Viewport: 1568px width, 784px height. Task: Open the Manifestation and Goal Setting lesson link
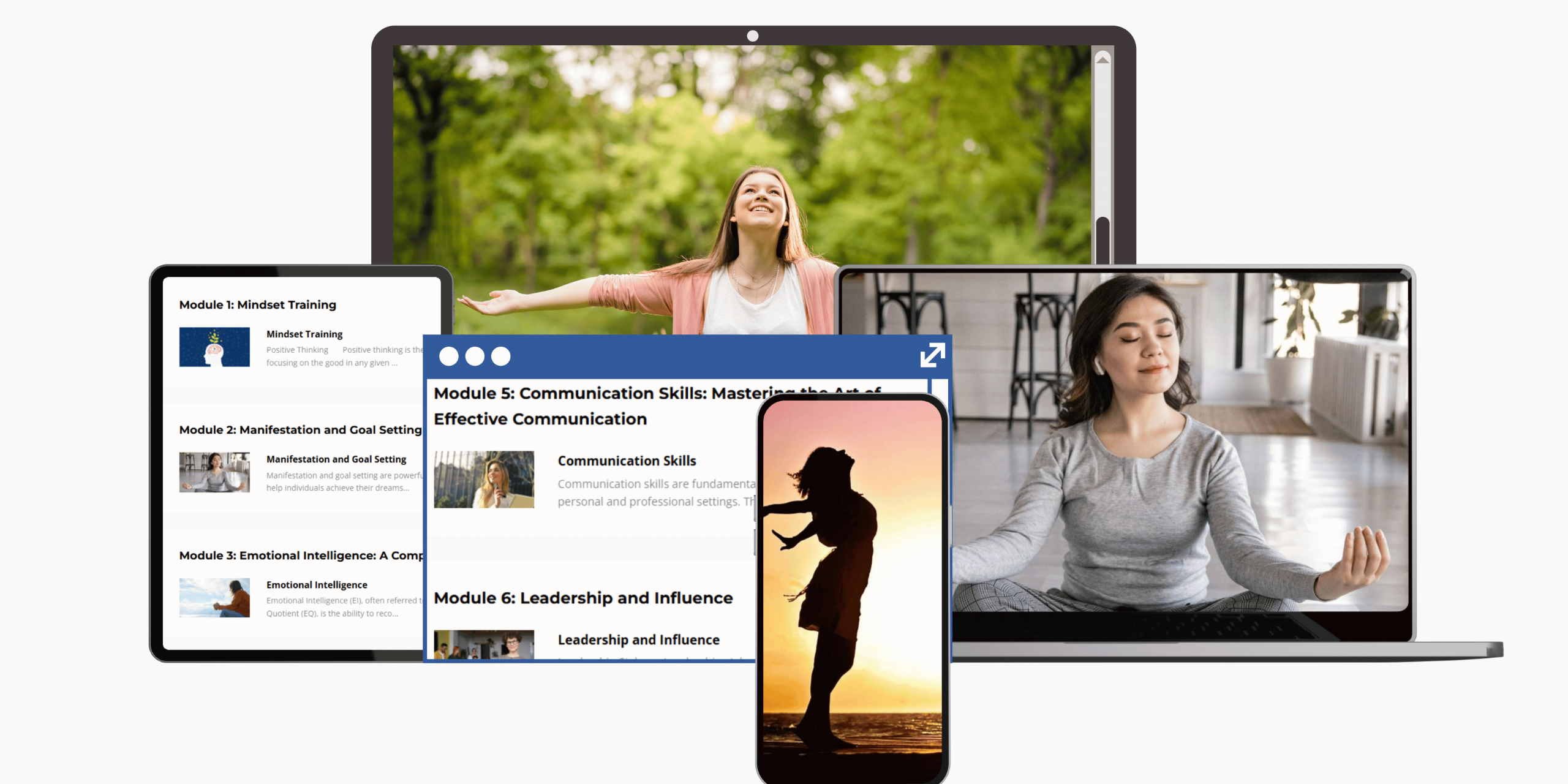(336, 459)
